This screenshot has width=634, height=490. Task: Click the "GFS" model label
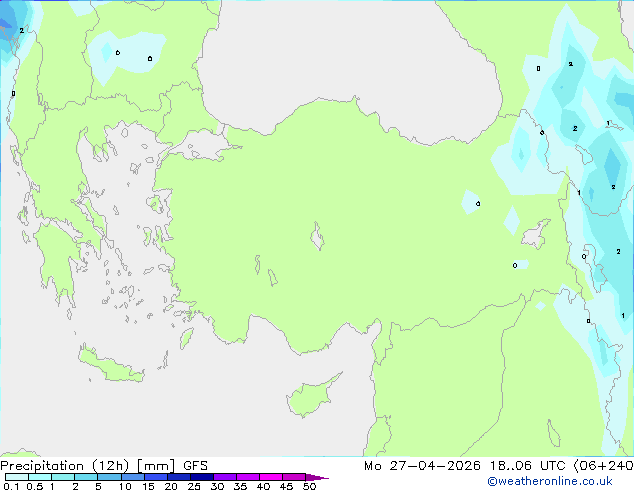(x=195, y=466)
